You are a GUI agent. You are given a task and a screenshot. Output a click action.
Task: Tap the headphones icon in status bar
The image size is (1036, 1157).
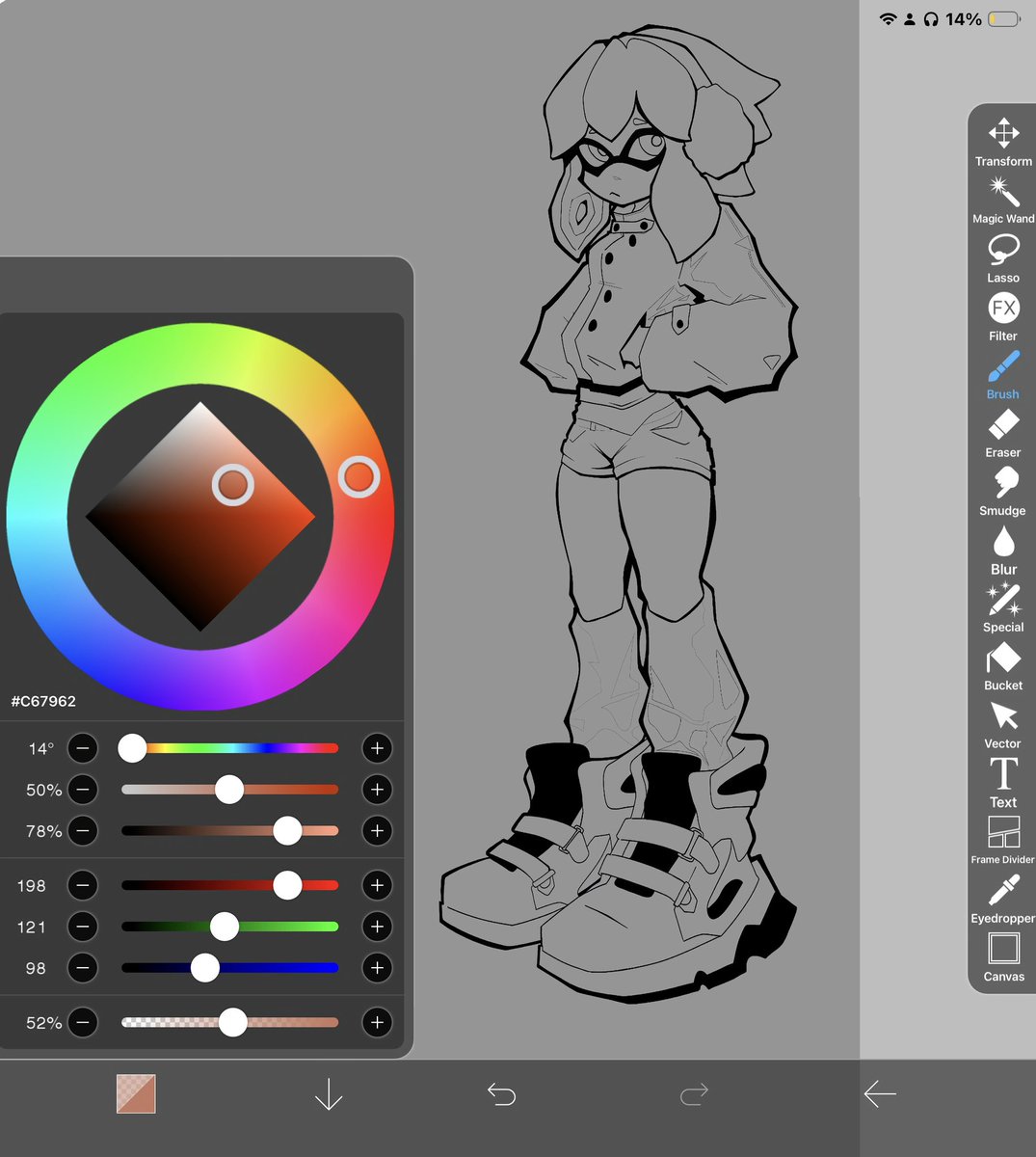pos(931,18)
